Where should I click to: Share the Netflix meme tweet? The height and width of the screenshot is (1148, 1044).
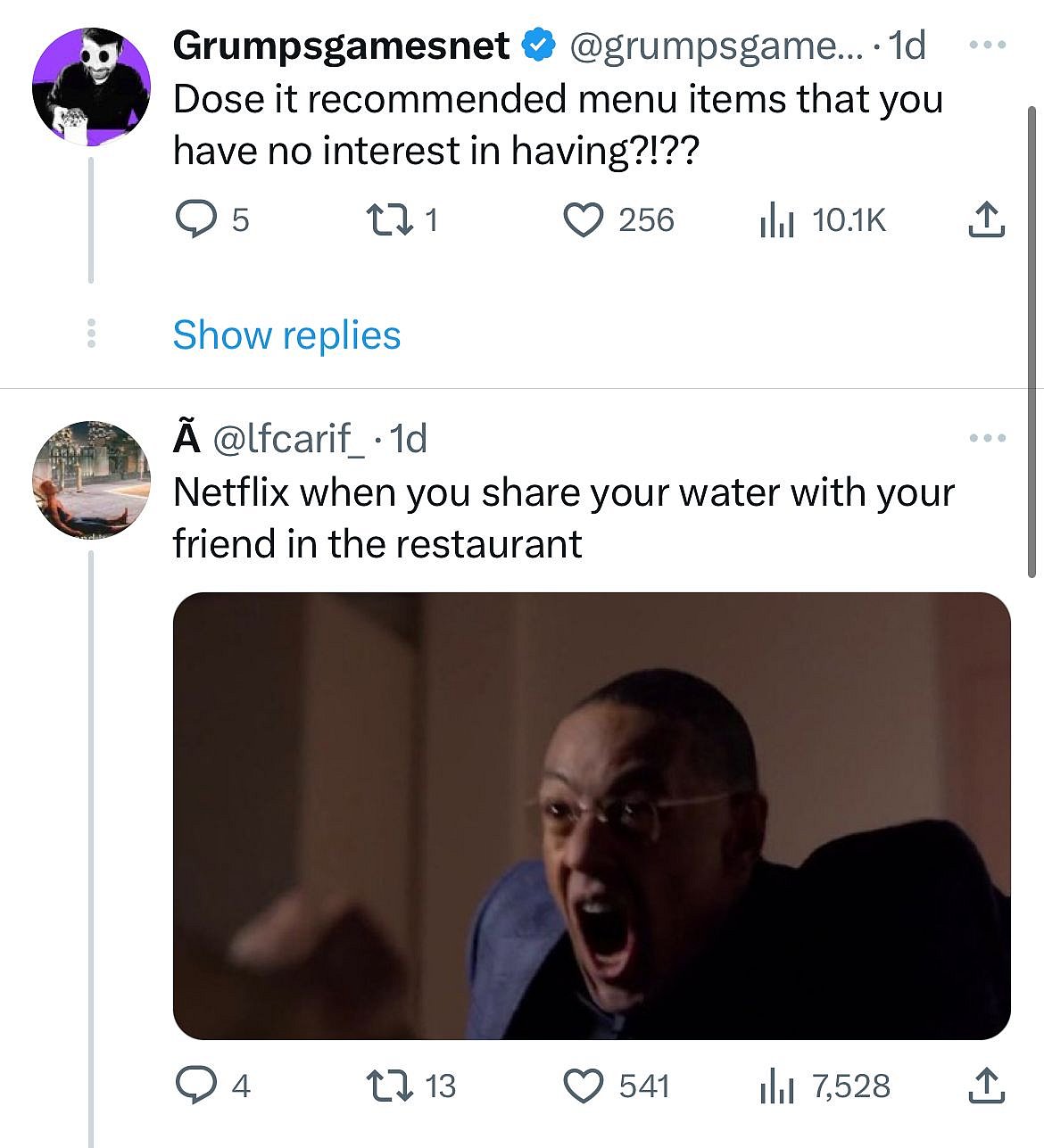[x=986, y=1086]
